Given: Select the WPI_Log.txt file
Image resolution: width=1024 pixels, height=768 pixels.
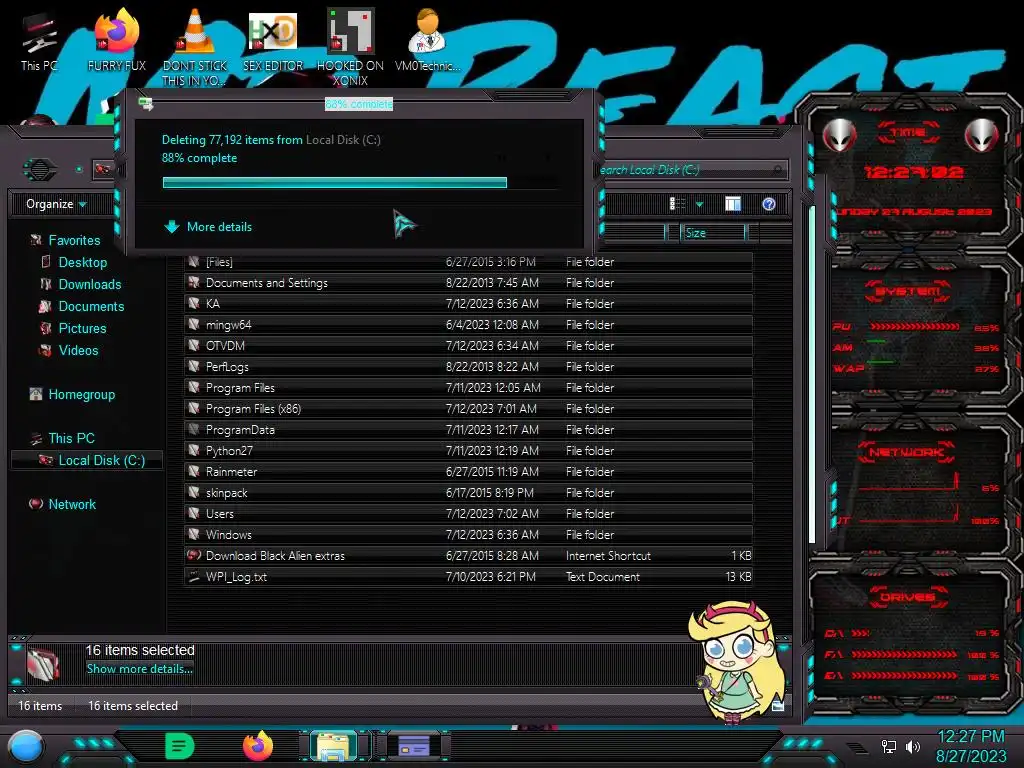Looking at the screenshot, I should [468, 577].
